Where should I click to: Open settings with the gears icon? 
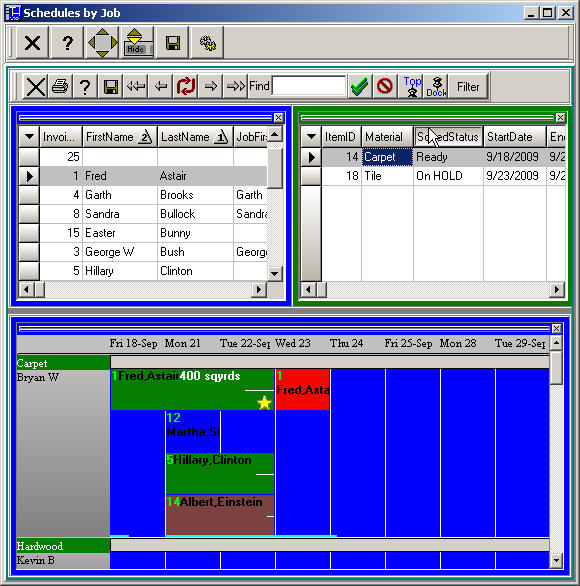click(x=207, y=43)
